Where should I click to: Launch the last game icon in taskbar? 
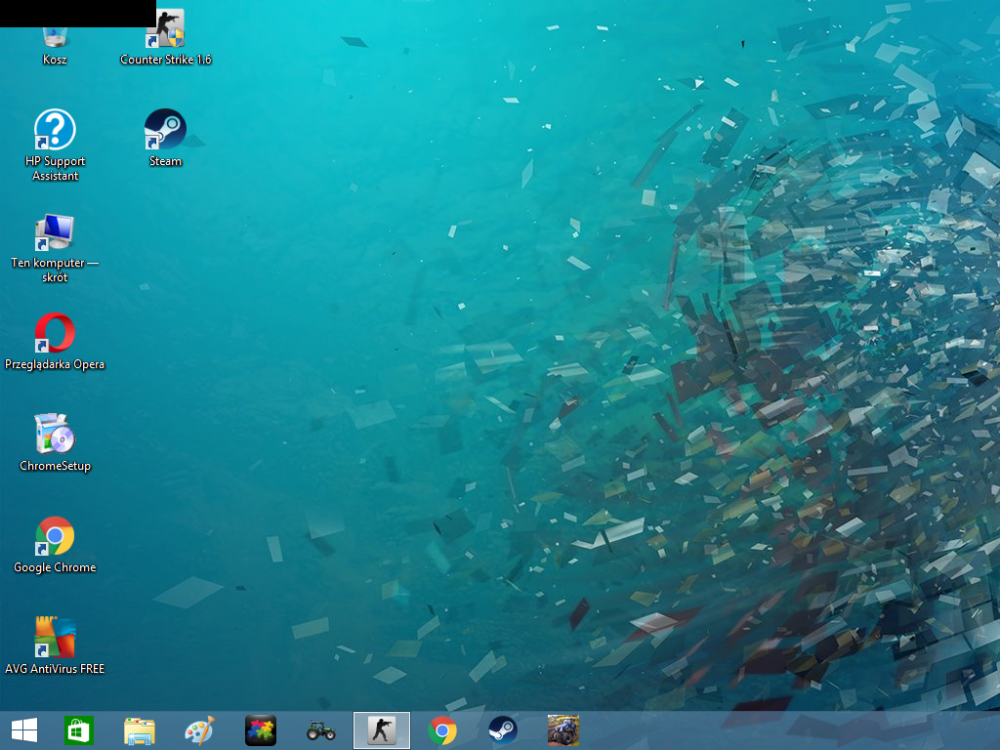click(x=563, y=731)
